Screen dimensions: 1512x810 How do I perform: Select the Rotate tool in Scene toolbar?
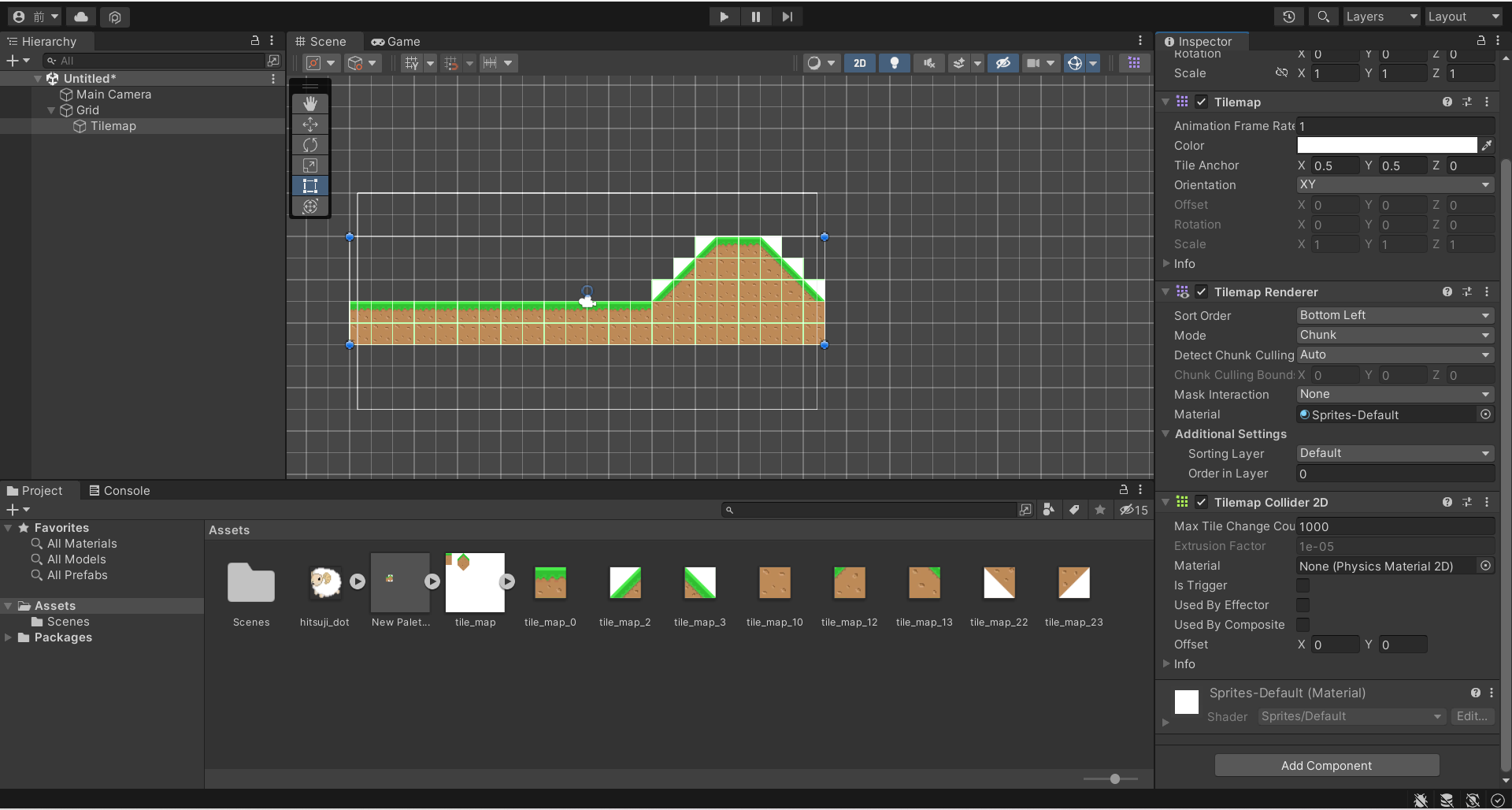(310, 145)
